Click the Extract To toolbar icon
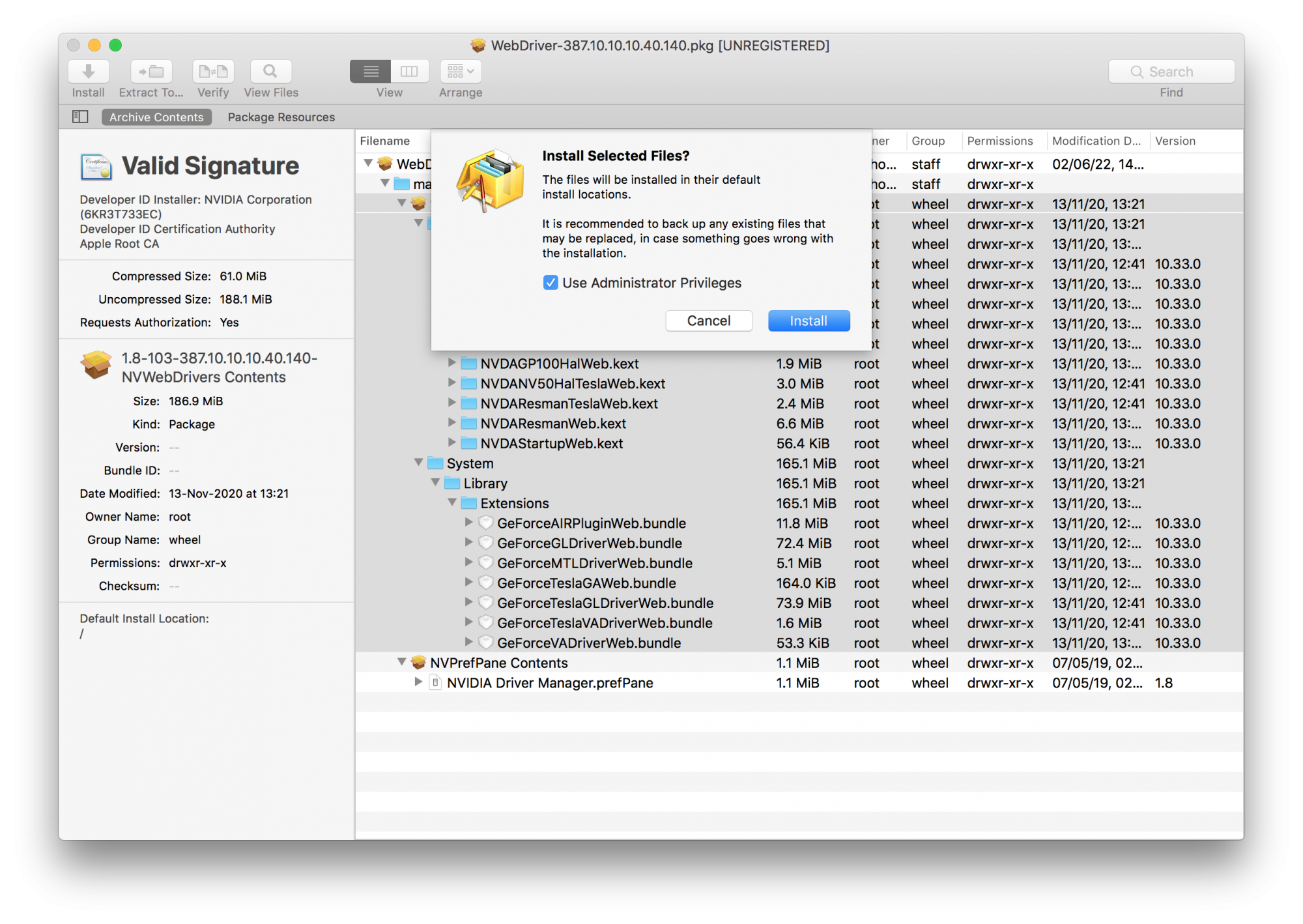This screenshot has width=1303, height=924. pyautogui.click(x=151, y=72)
